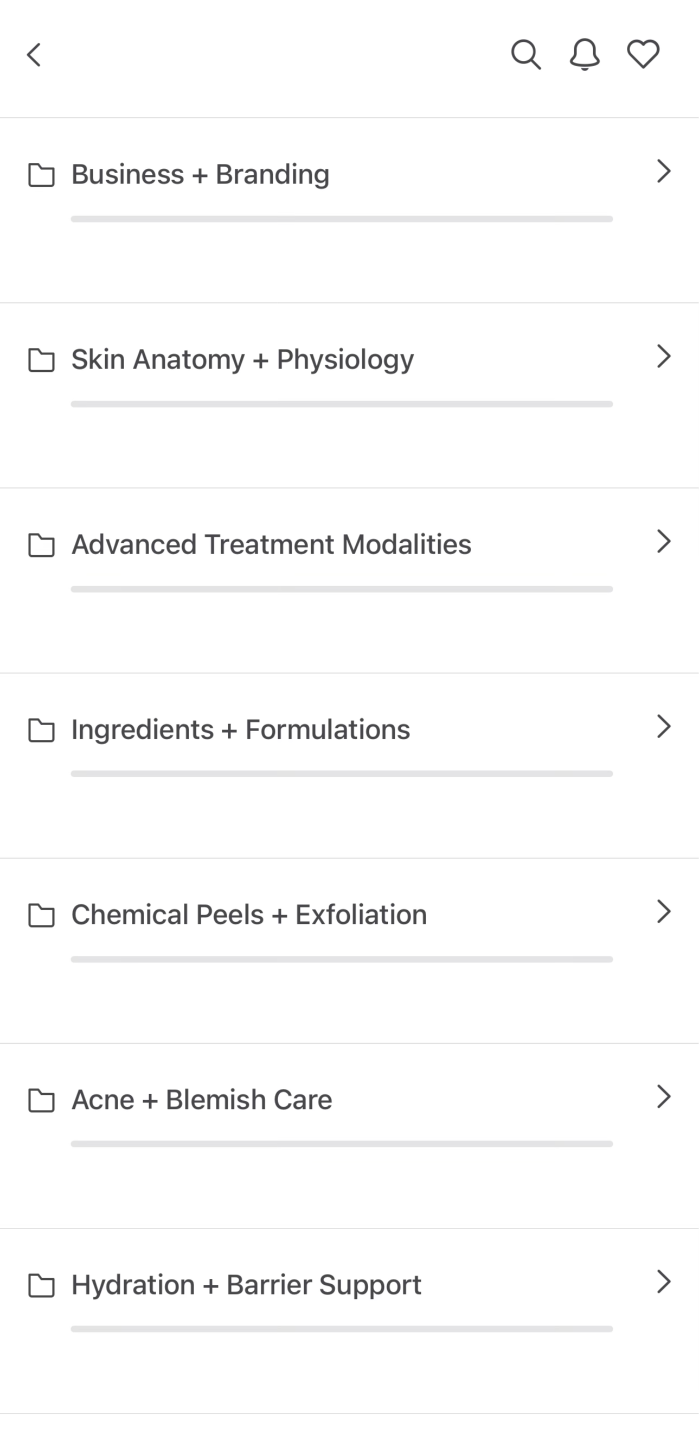
Task: Expand the Chemical Peels + Exfoliation chevron
Action: pyautogui.click(x=662, y=912)
